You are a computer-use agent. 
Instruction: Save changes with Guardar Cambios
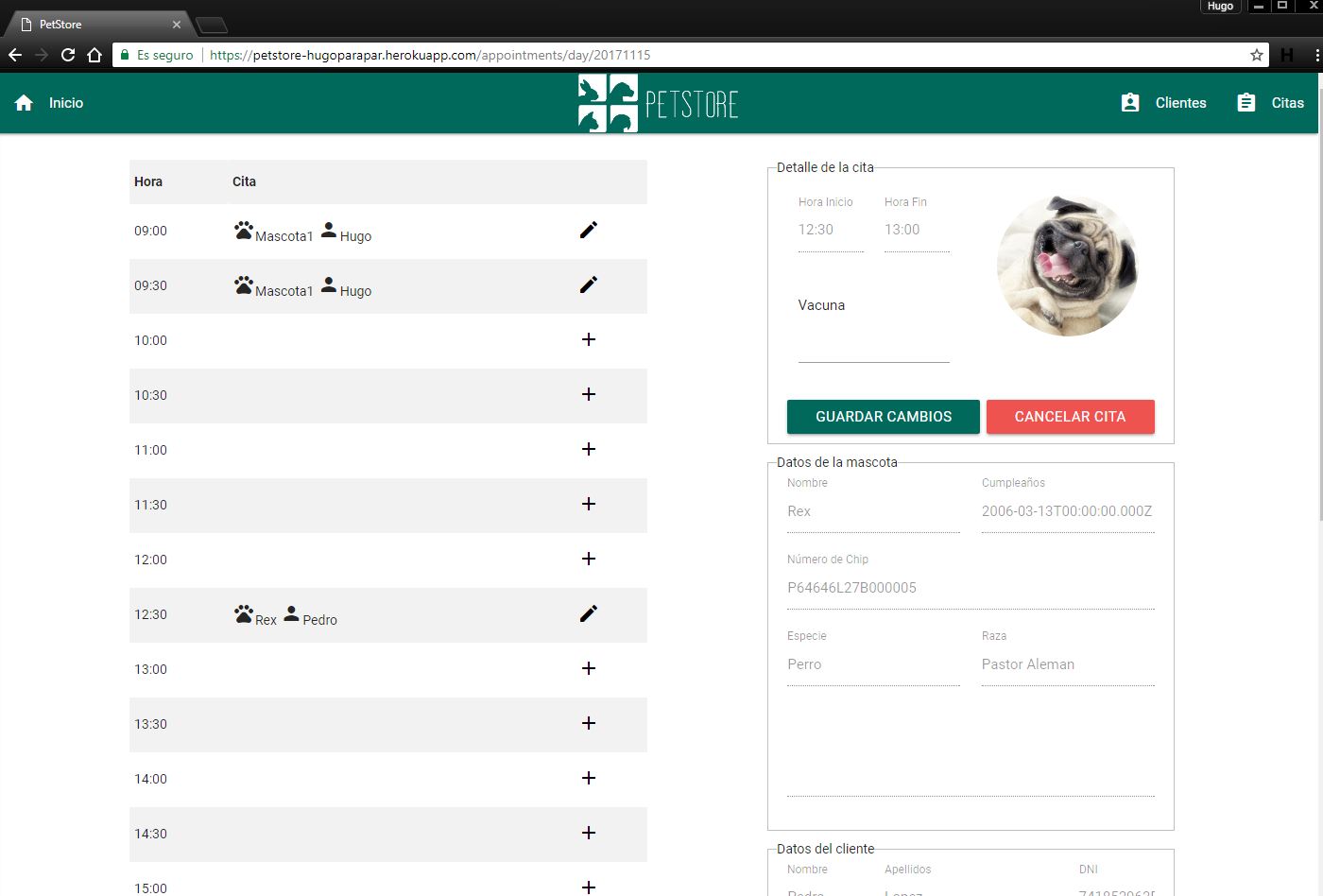[883, 416]
